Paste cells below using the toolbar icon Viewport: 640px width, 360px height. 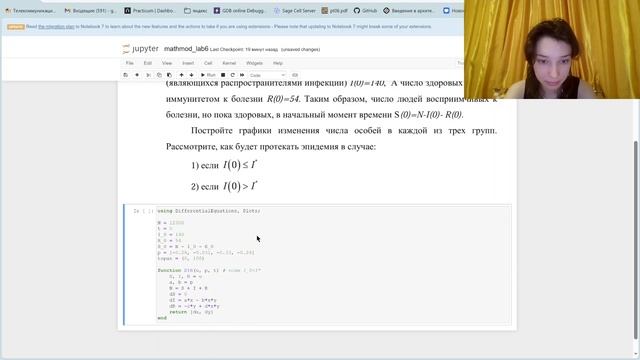click(x=169, y=75)
